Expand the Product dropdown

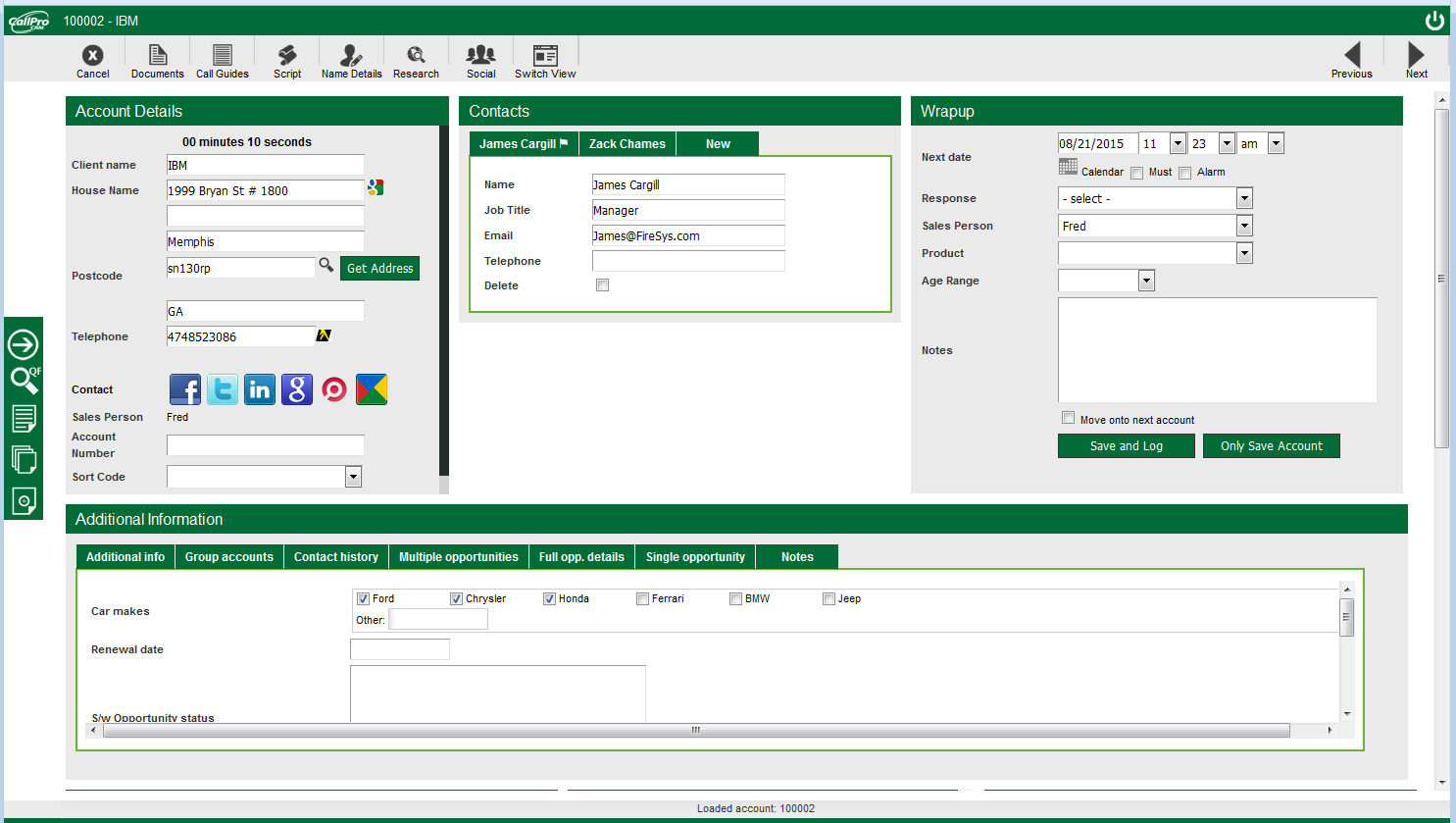coord(1155,253)
